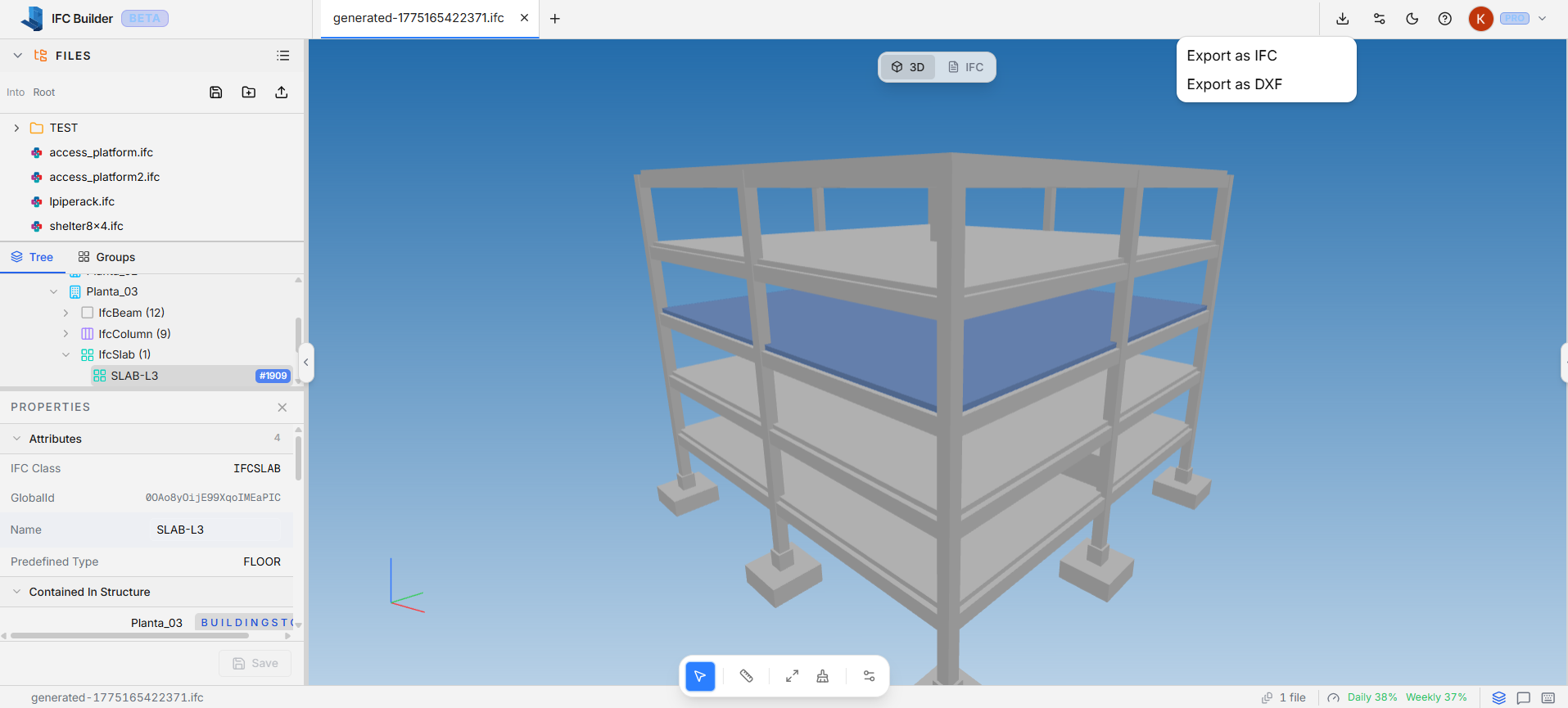Switch to IFC text view

[x=966, y=67]
